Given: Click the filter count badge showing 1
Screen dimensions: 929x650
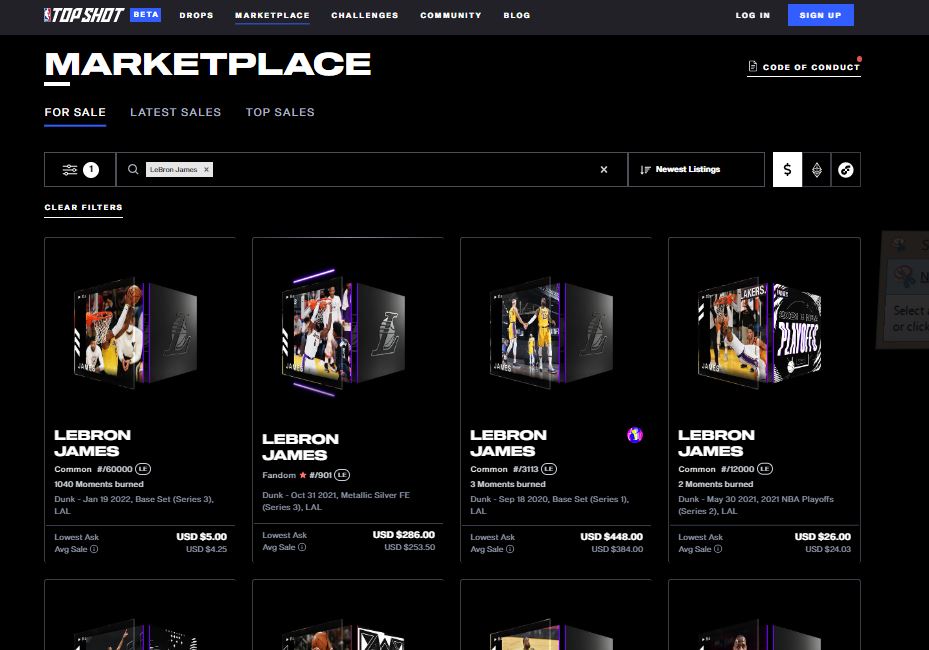Looking at the screenshot, I should pos(91,170).
